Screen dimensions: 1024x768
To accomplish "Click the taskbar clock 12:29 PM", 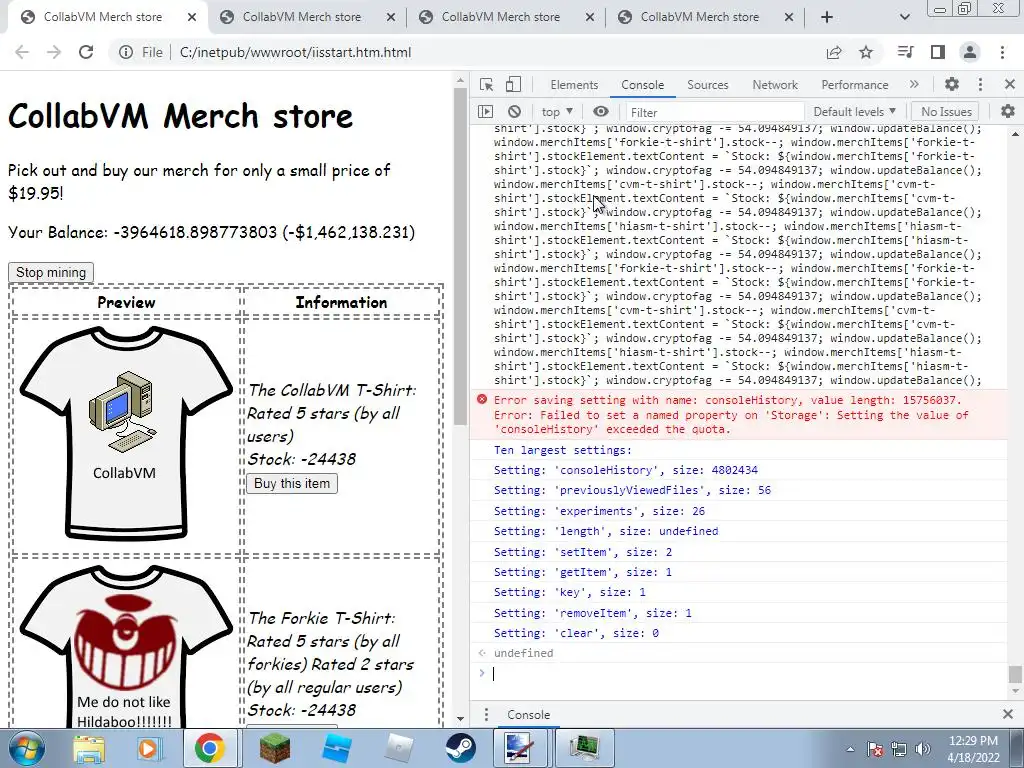I will tap(973, 741).
